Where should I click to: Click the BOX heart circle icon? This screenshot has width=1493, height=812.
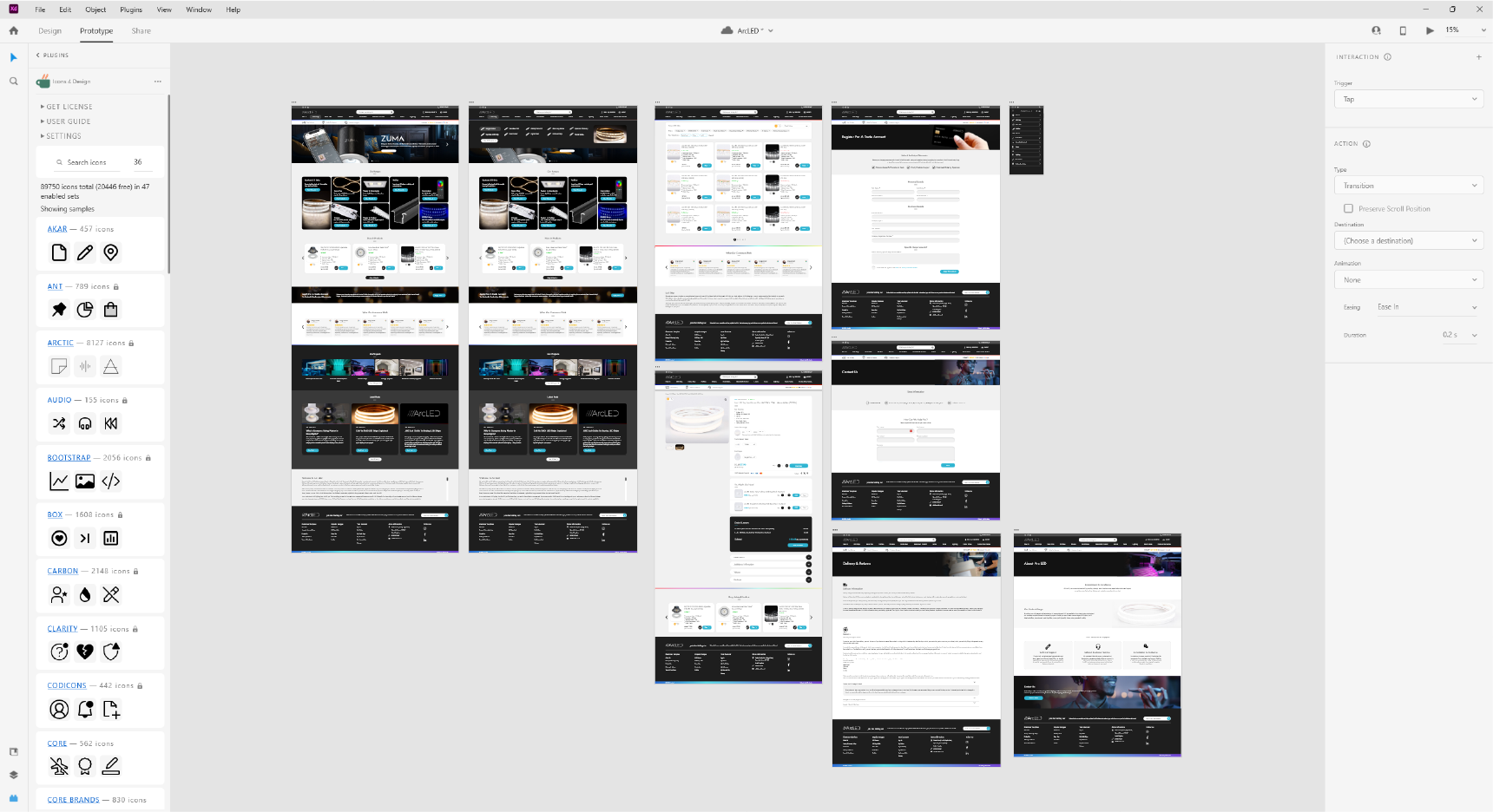click(59, 538)
